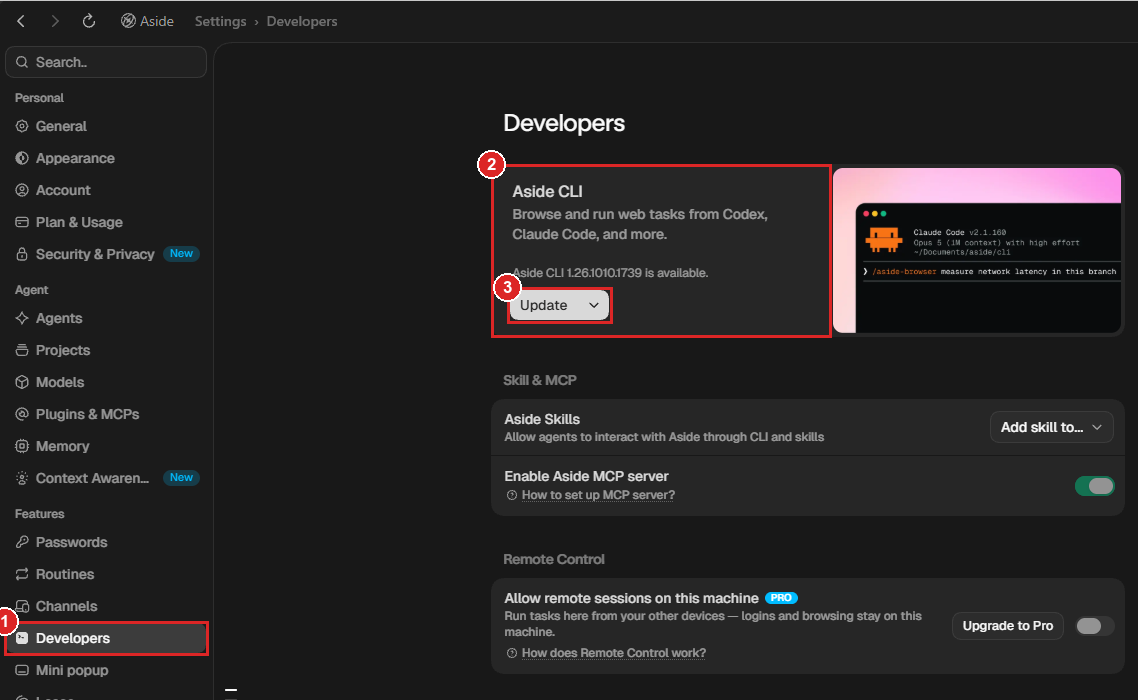Viewport: 1138px width, 700px height.
Task: Click the Aside Skills row title
Action: (542, 419)
